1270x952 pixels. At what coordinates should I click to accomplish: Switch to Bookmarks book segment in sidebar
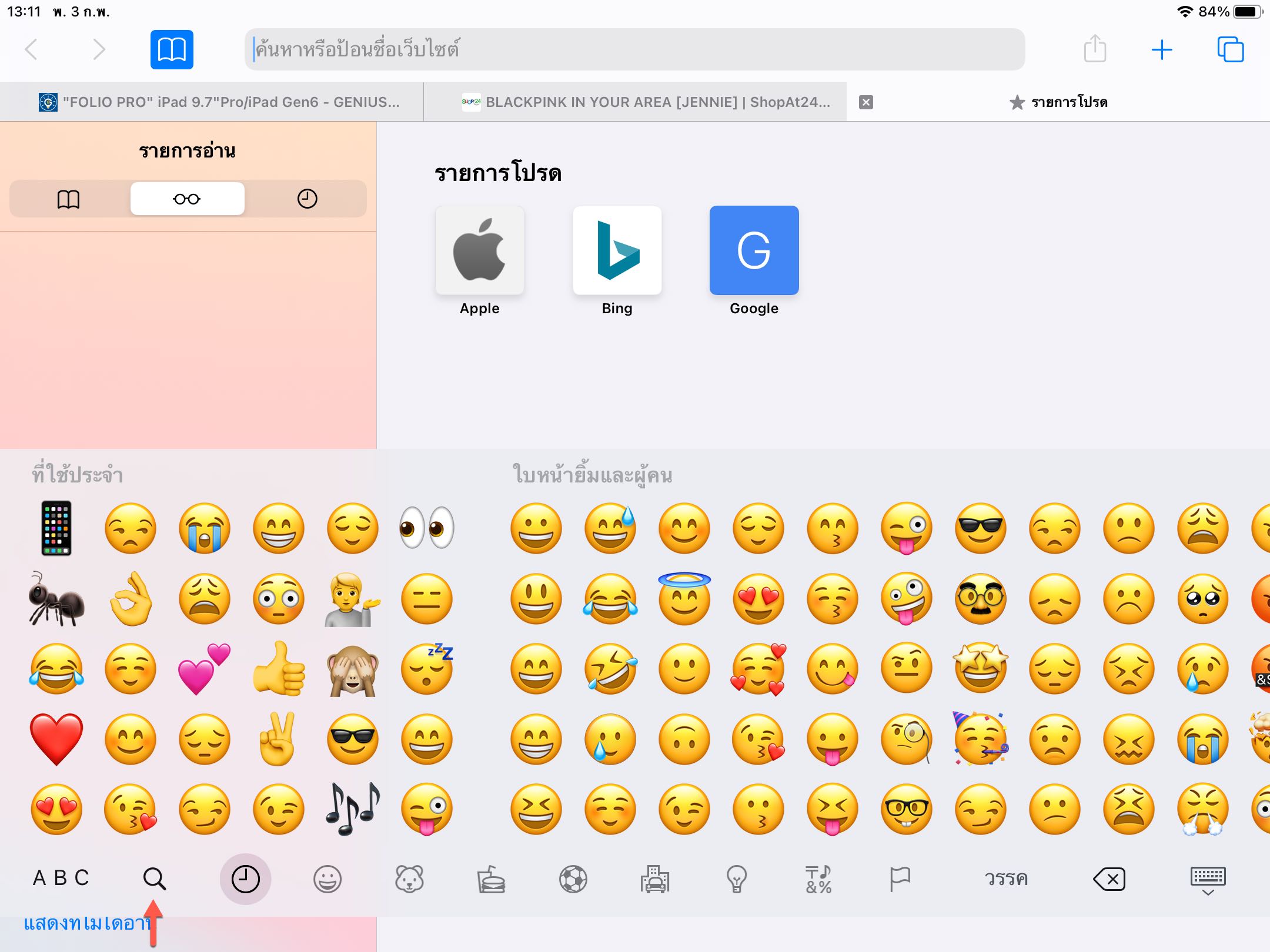pos(68,199)
